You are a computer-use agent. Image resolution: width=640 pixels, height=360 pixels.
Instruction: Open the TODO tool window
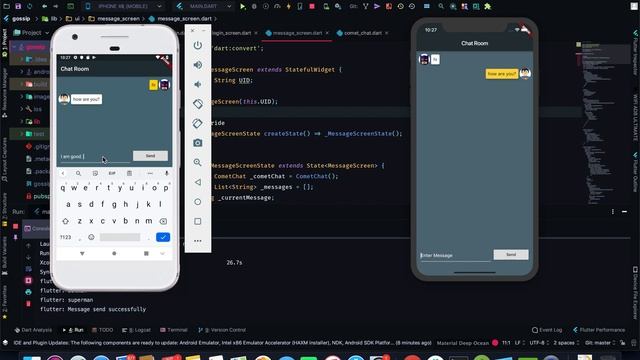(x=102, y=330)
